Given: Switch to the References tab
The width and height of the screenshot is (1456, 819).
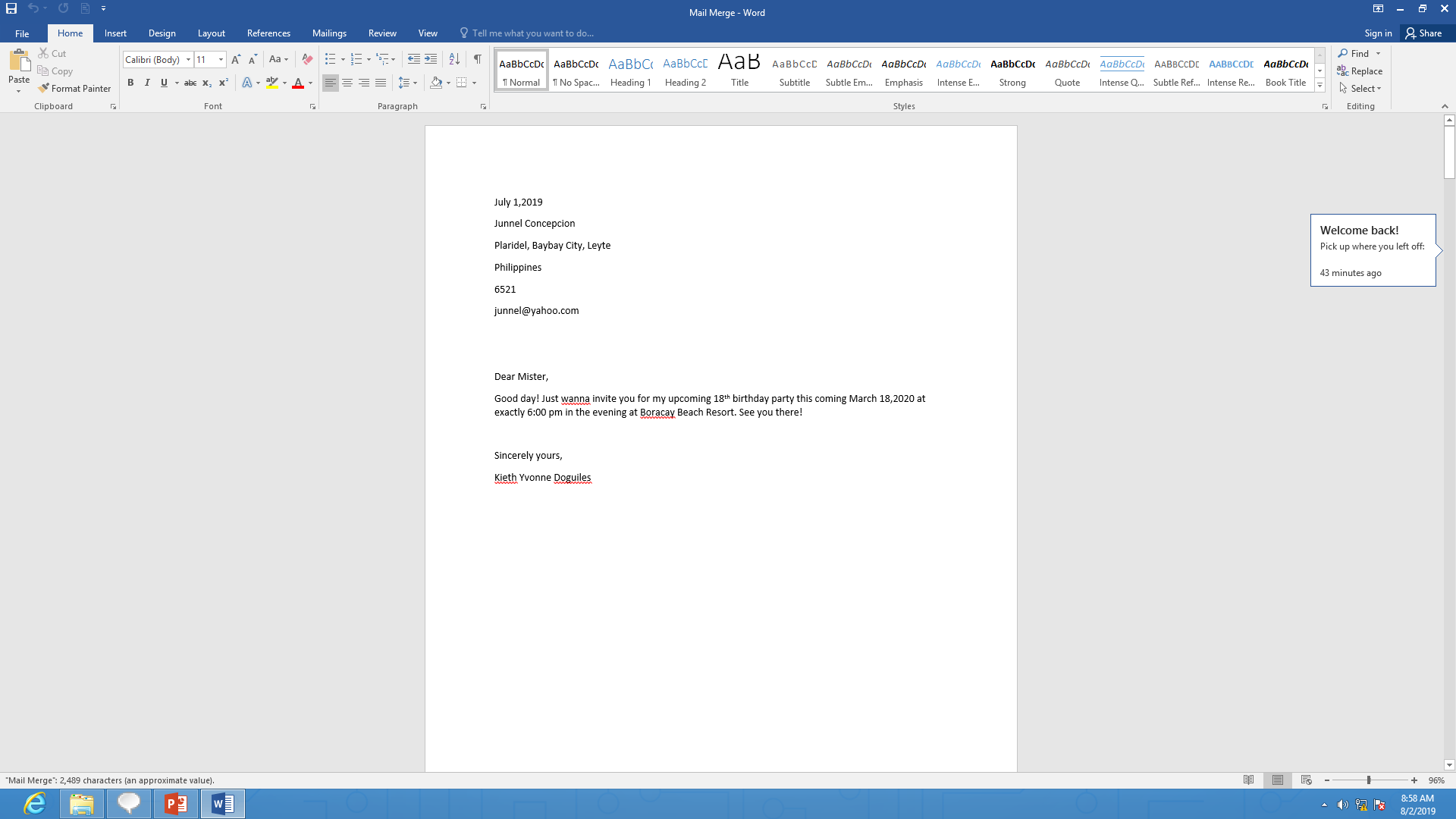Looking at the screenshot, I should [x=268, y=33].
